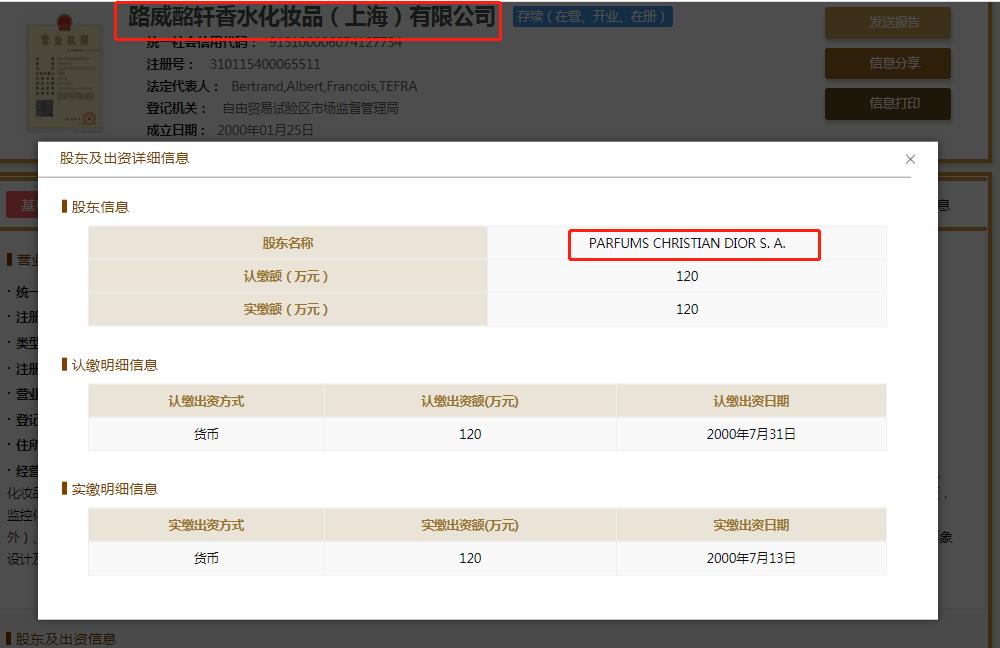Close the 股东及出资详细信息 dialog
This screenshot has height=648, width=1000.
[910, 159]
